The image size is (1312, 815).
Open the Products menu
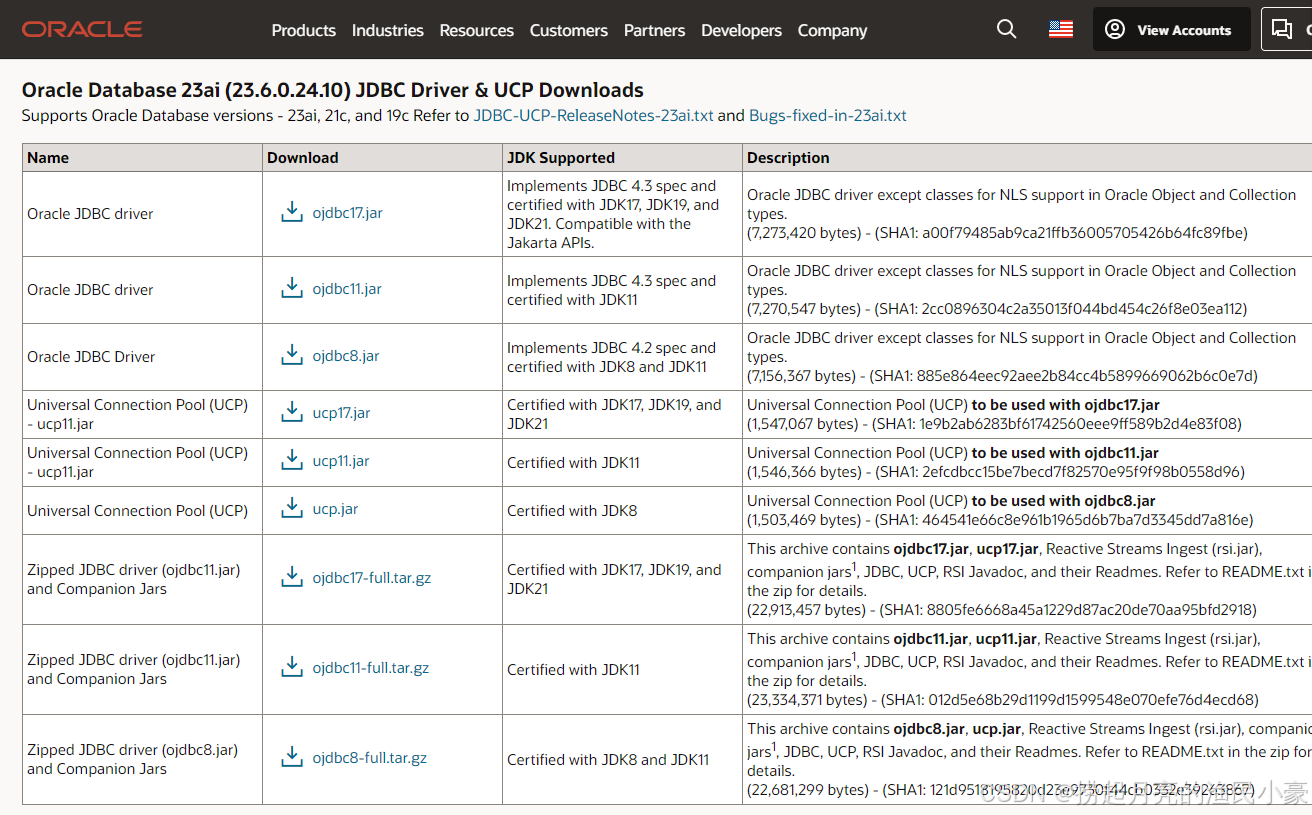pyautogui.click(x=303, y=30)
